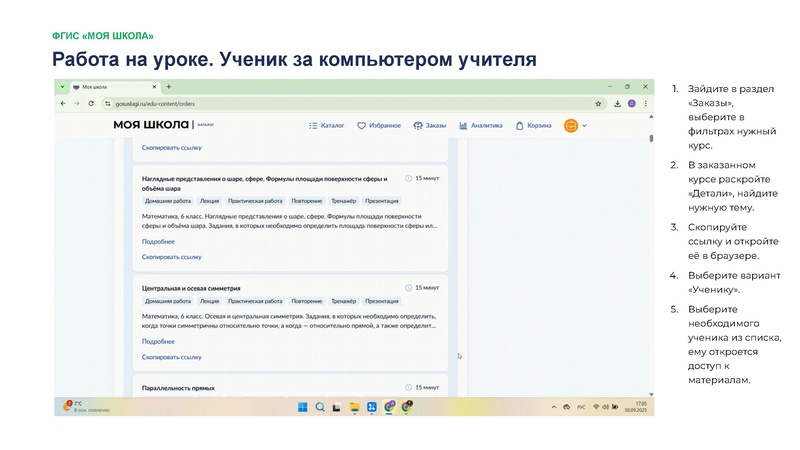Open the Заказы menu item

click(430, 126)
